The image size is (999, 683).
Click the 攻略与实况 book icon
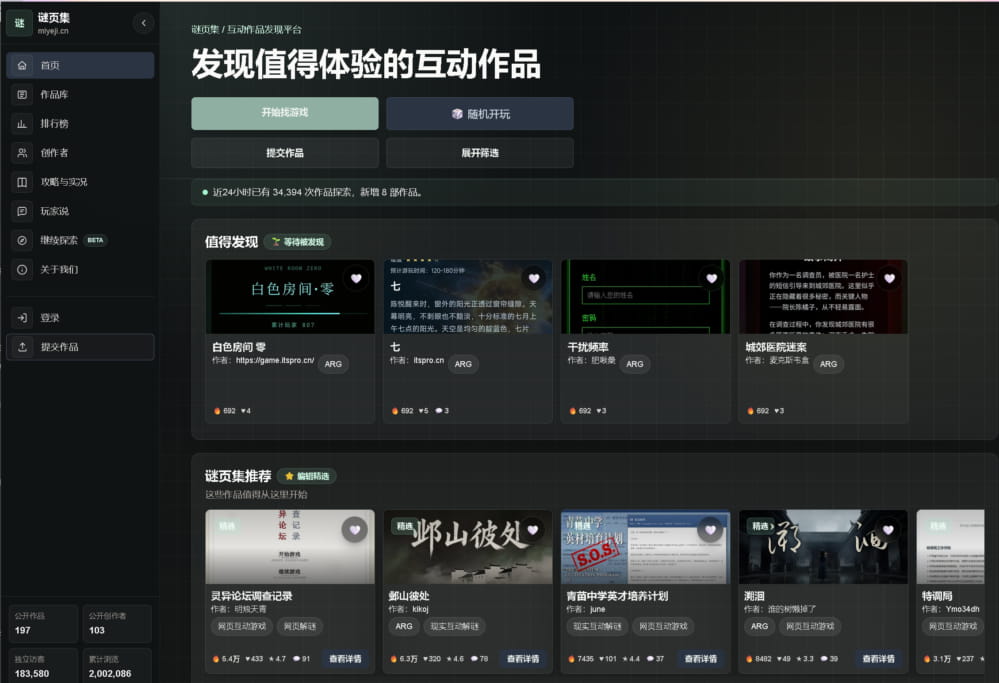22,182
